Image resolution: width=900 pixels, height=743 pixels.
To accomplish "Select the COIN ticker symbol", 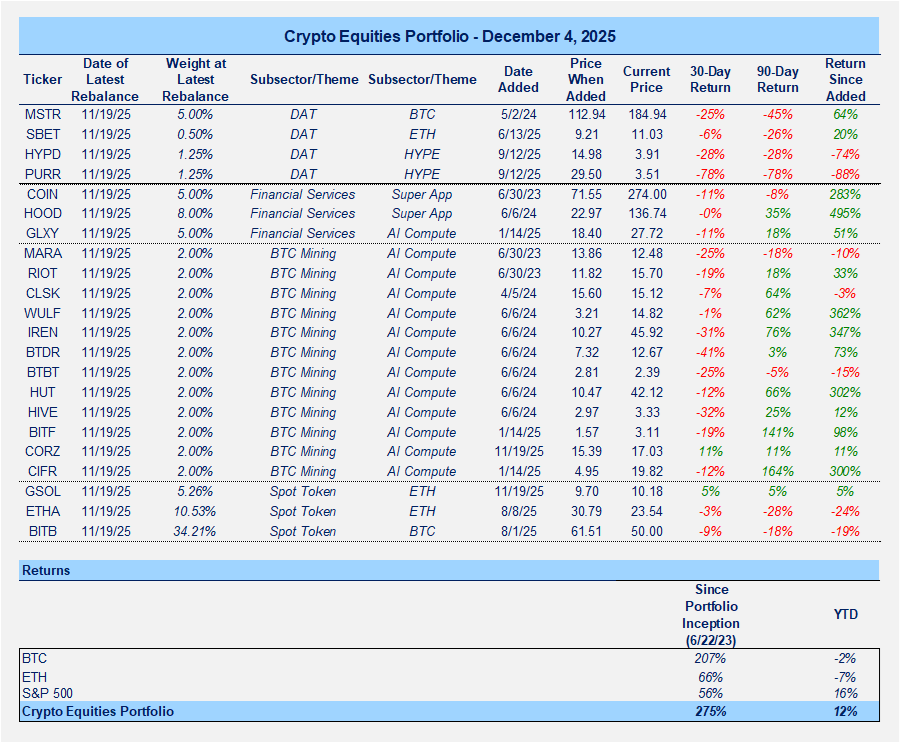I will coord(42,194).
